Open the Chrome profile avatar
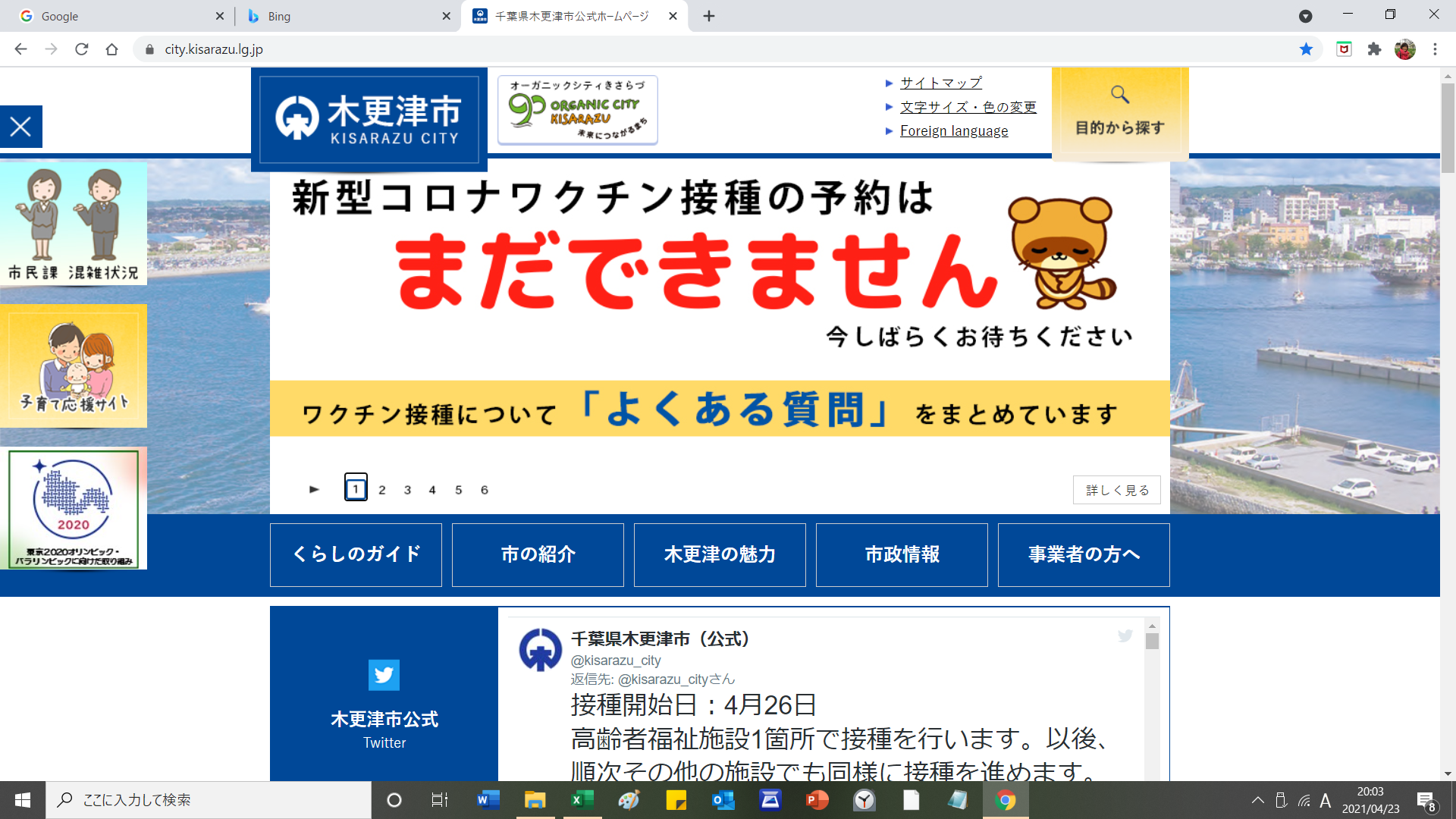The width and height of the screenshot is (1456, 819). 1404,49
